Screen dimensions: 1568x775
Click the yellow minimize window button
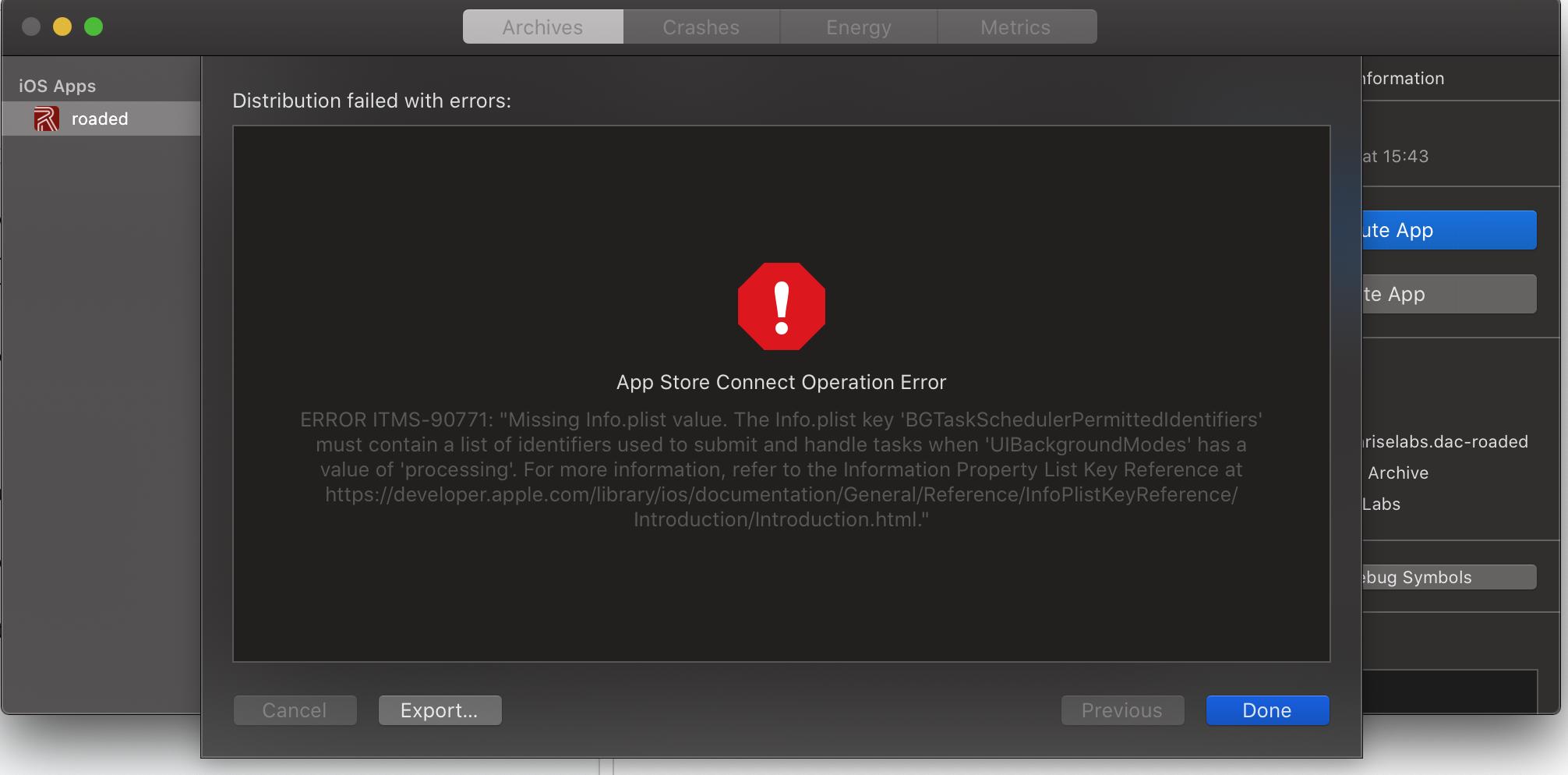click(62, 27)
